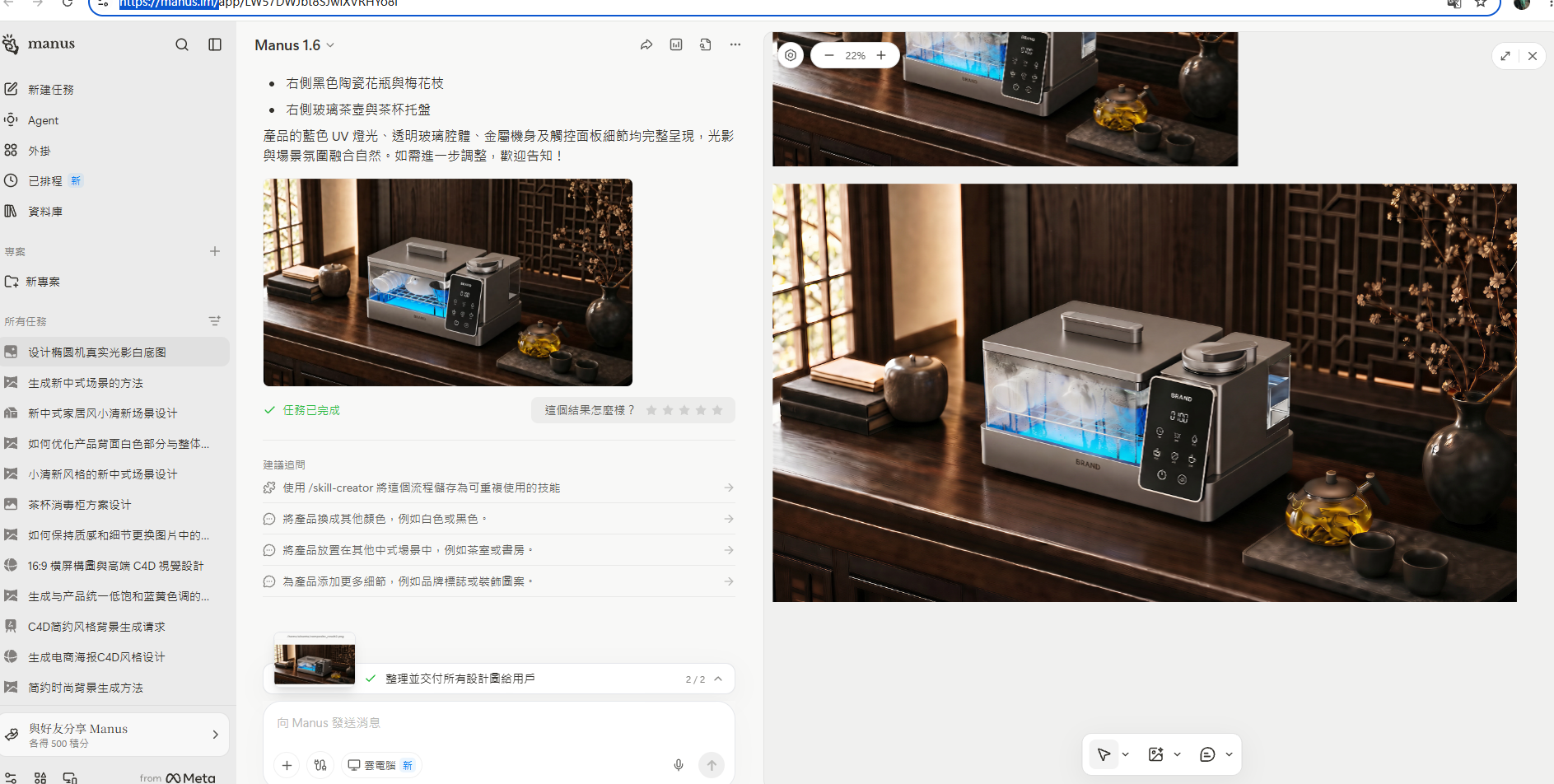Focus the 向 Manus 發送消息 message box

point(499,723)
